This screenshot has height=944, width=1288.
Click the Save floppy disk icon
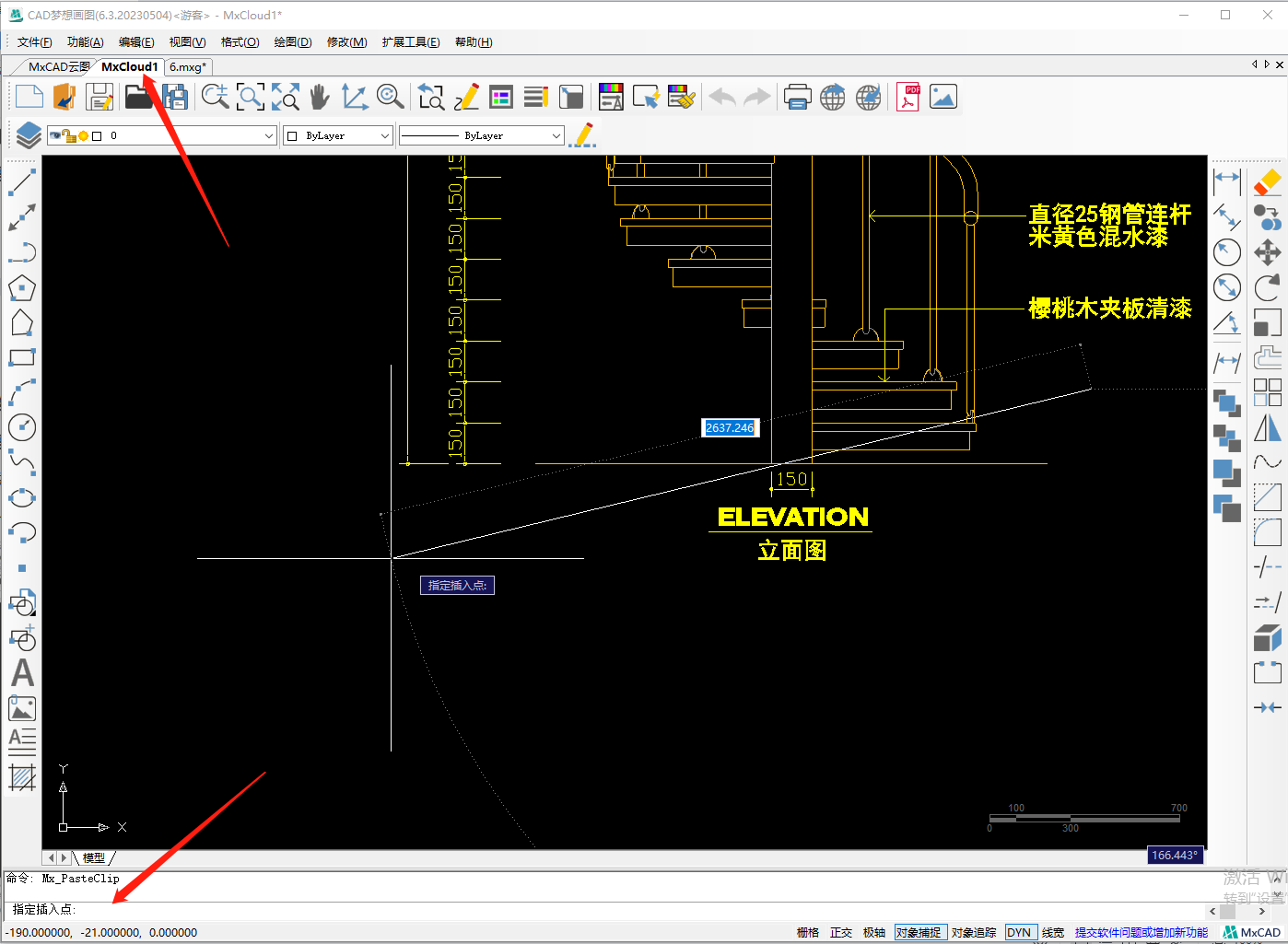[100, 97]
